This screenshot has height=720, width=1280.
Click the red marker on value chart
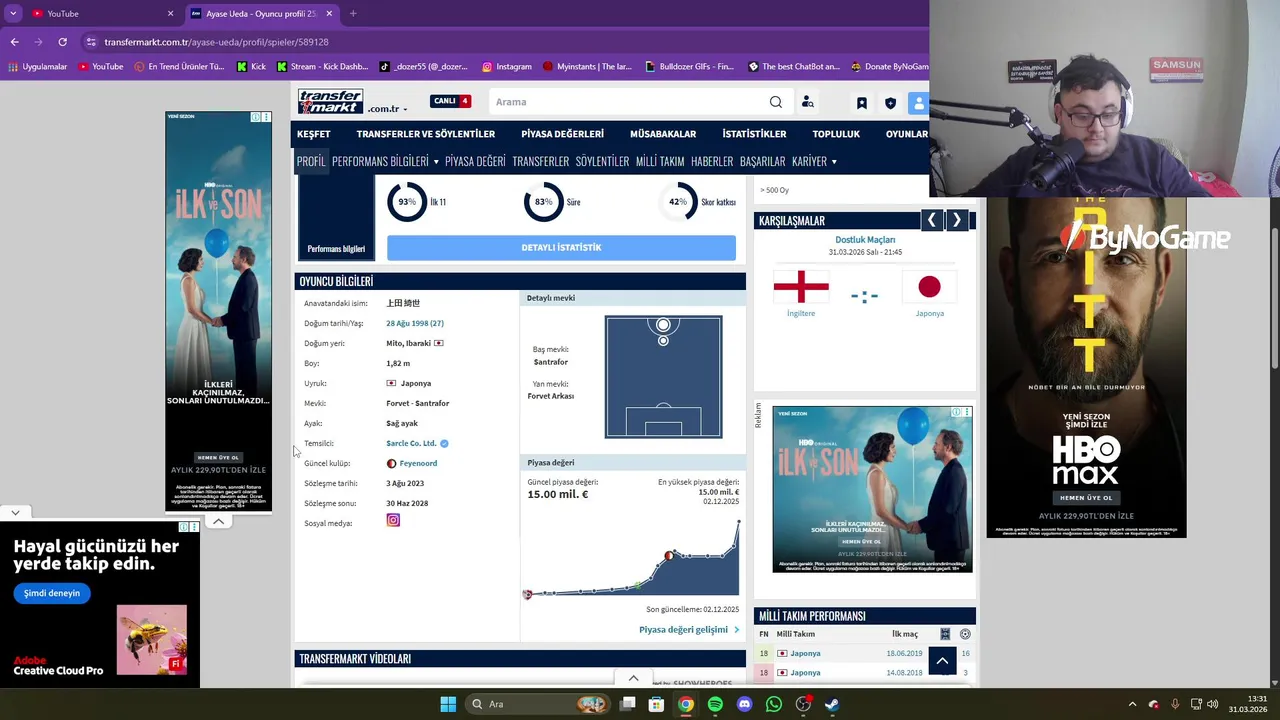[x=669, y=556]
